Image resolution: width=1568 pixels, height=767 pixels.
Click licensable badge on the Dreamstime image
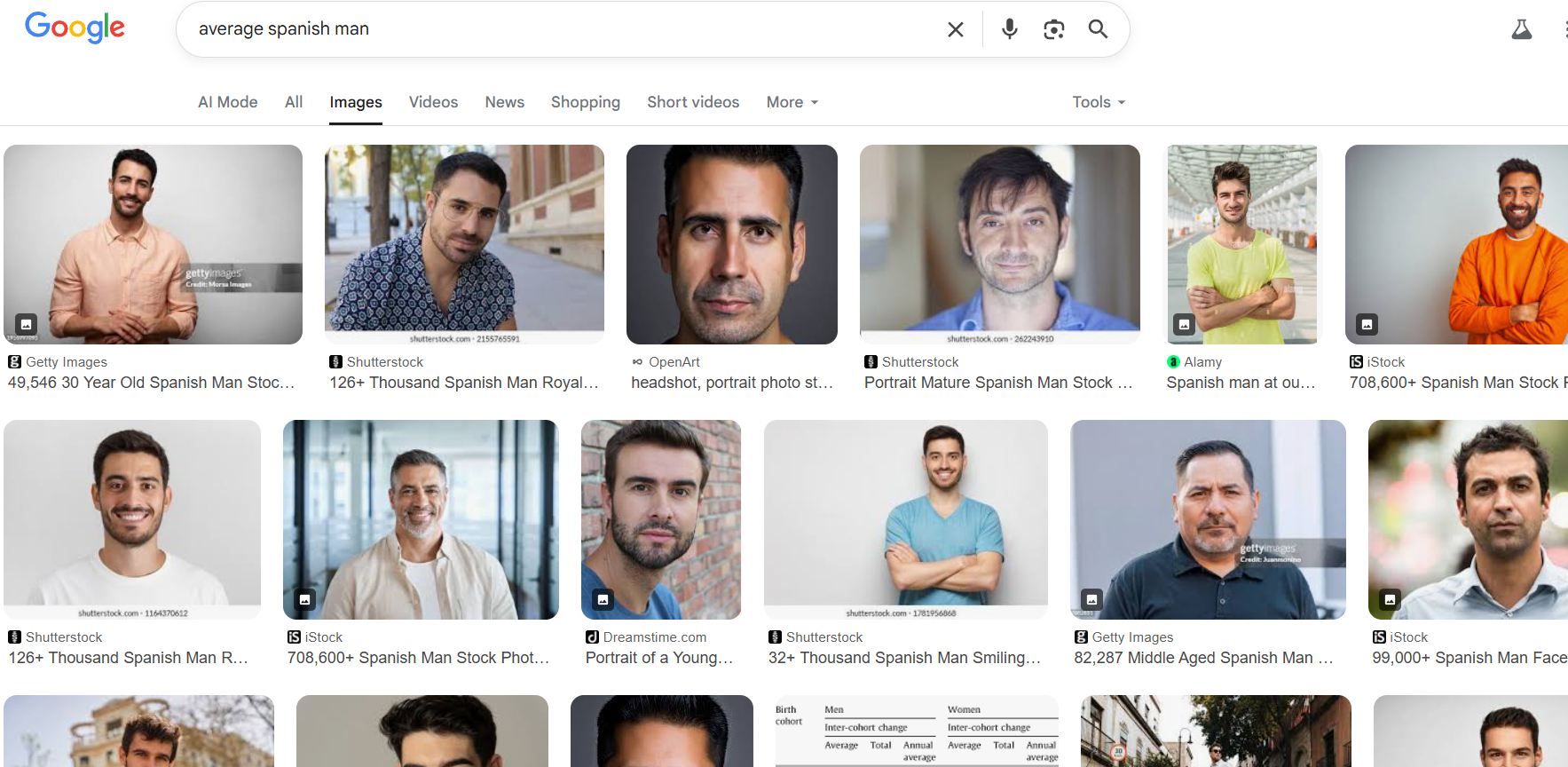tap(603, 599)
